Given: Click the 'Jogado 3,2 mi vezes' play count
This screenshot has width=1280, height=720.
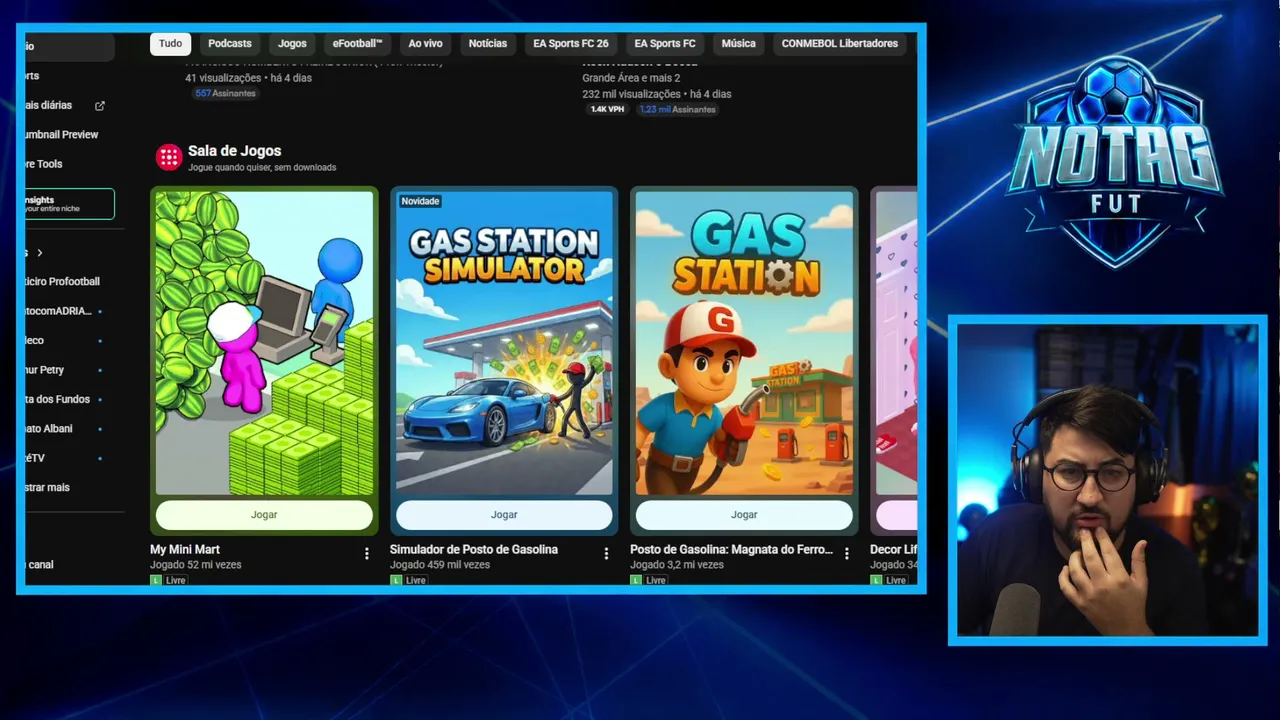Looking at the screenshot, I should click(677, 565).
